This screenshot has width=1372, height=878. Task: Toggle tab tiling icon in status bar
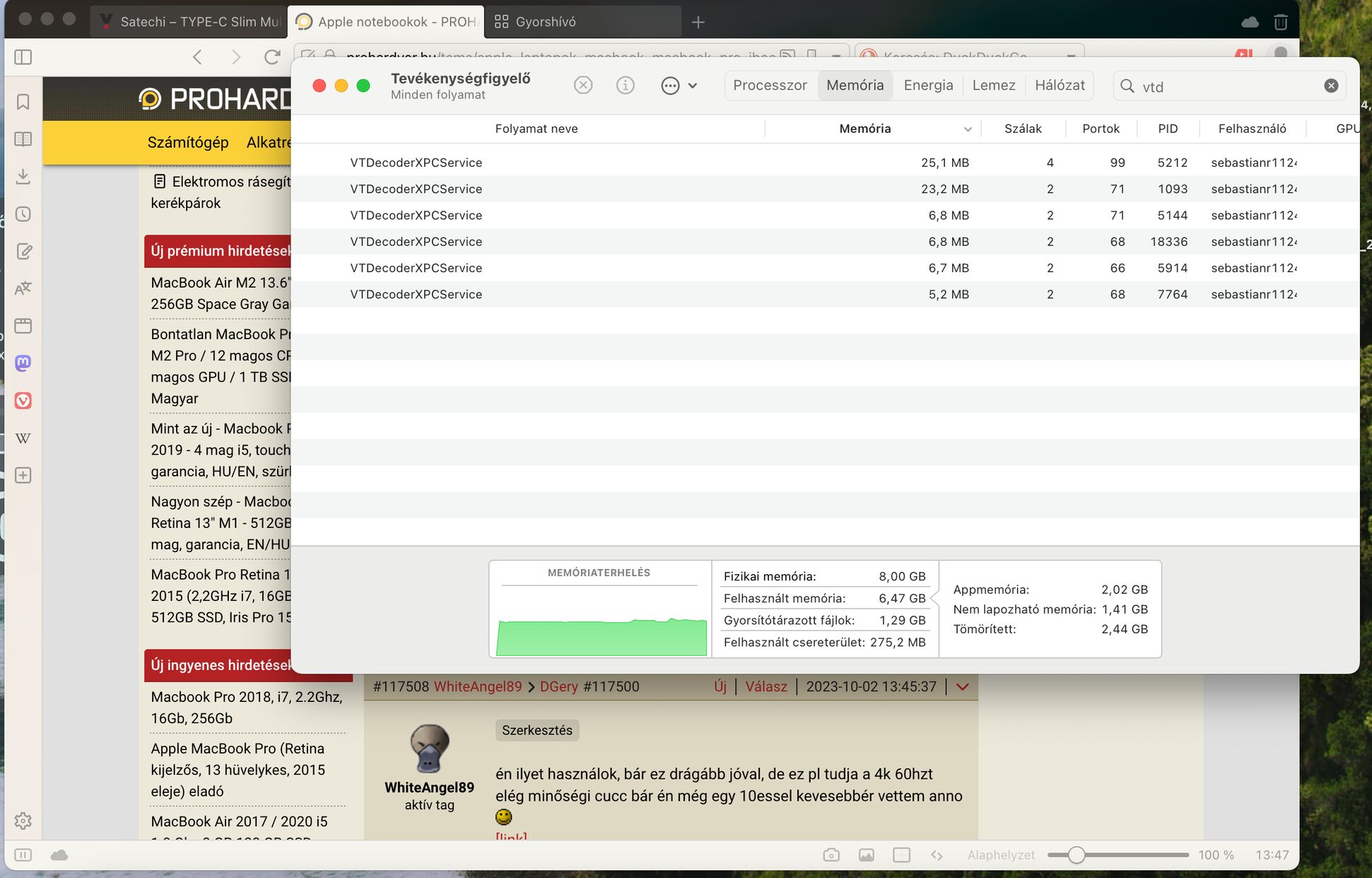click(x=902, y=855)
